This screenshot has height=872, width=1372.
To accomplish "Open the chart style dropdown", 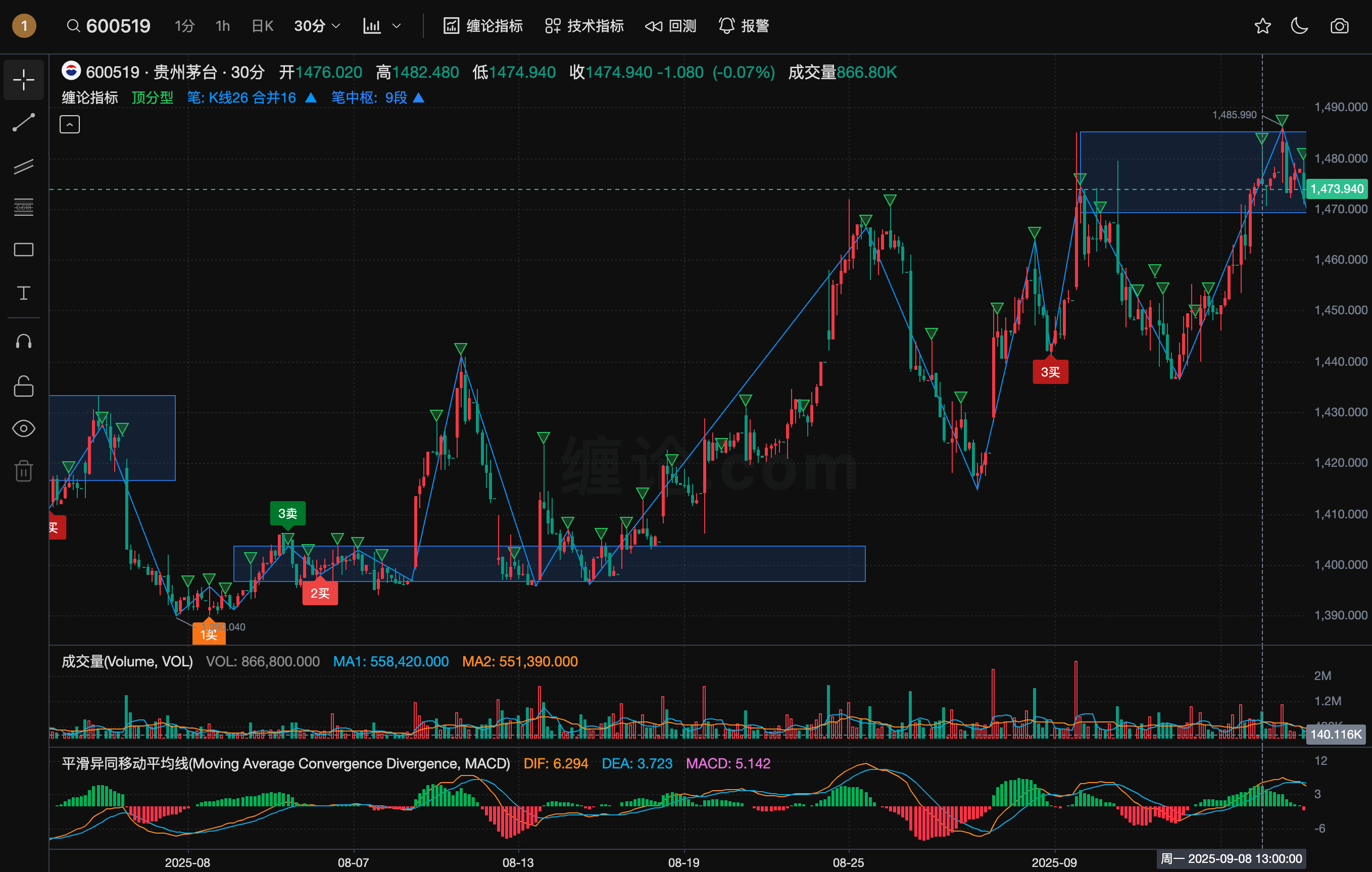I will (x=382, y=26).
